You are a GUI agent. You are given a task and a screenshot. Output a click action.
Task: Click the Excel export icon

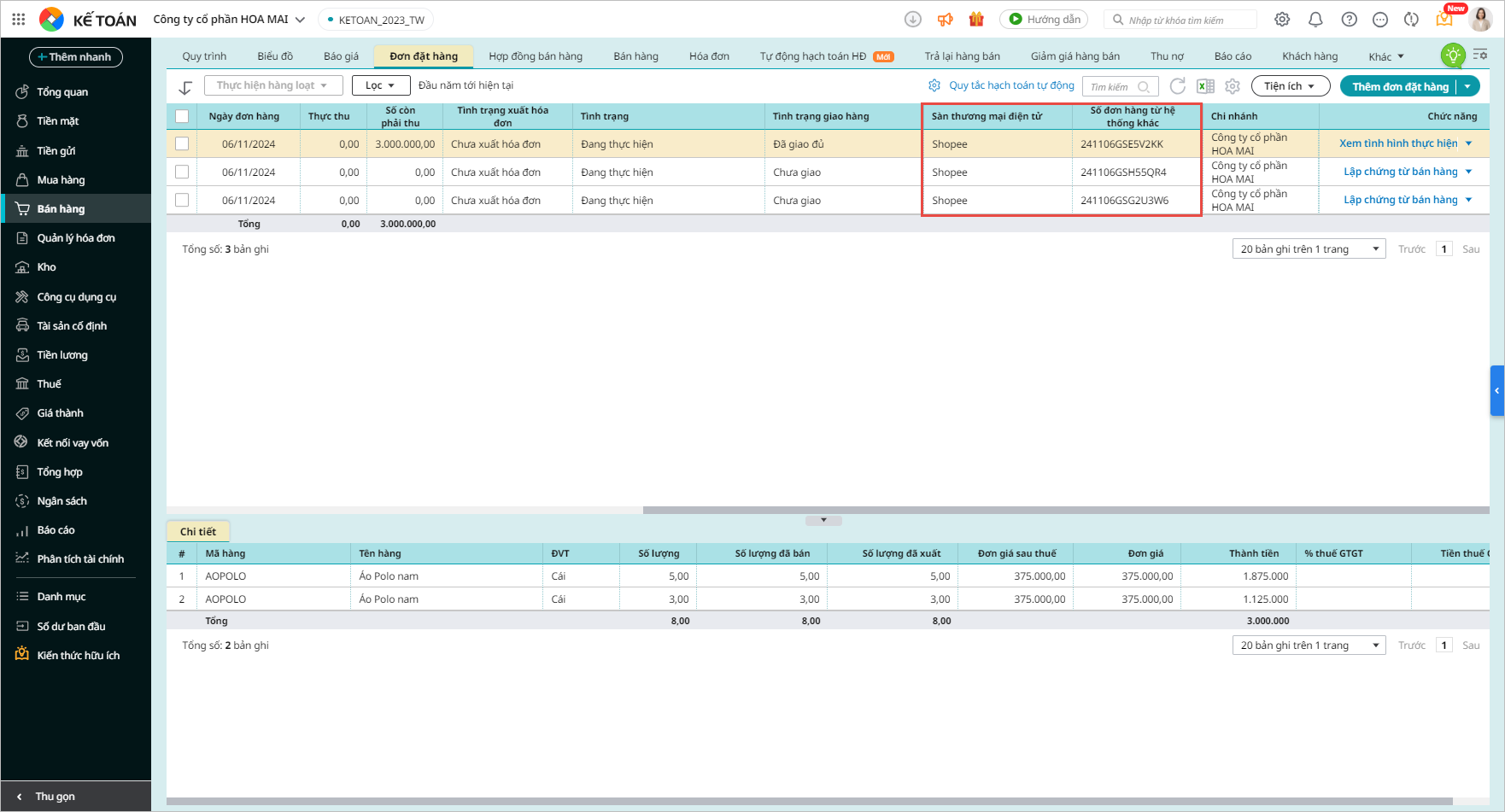[x=1205, y=86]
